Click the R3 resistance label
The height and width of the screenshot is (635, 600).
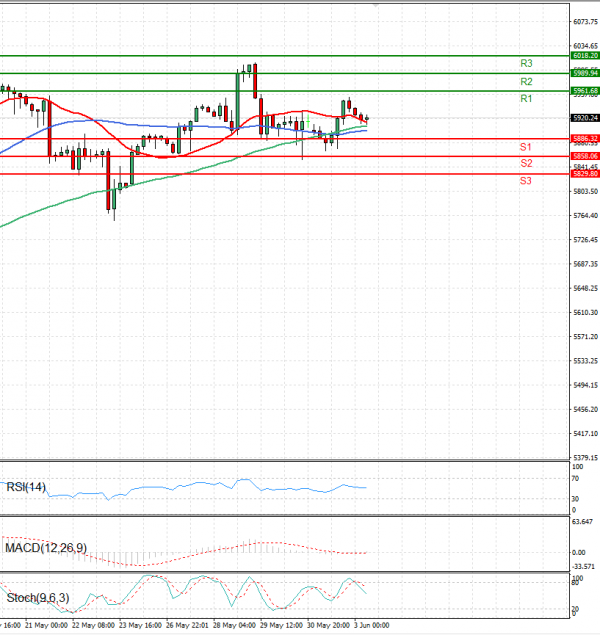(526, 63)
